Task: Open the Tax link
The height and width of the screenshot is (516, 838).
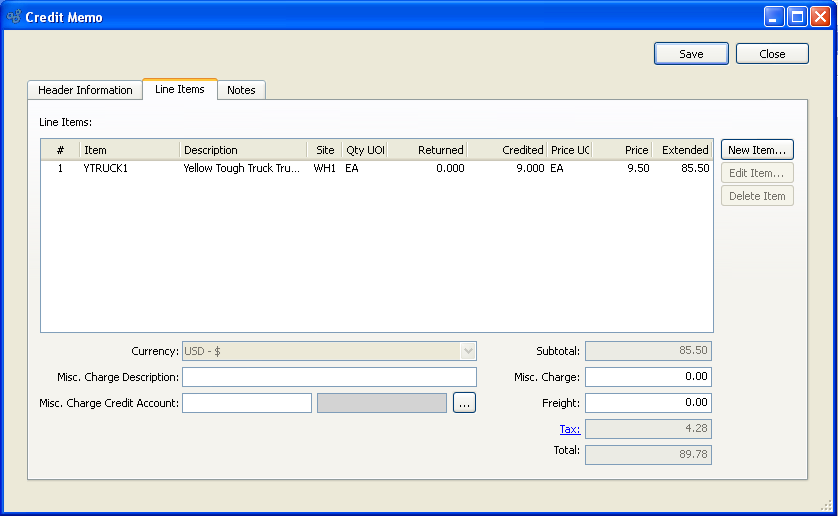Action: [x=569, y=429]
